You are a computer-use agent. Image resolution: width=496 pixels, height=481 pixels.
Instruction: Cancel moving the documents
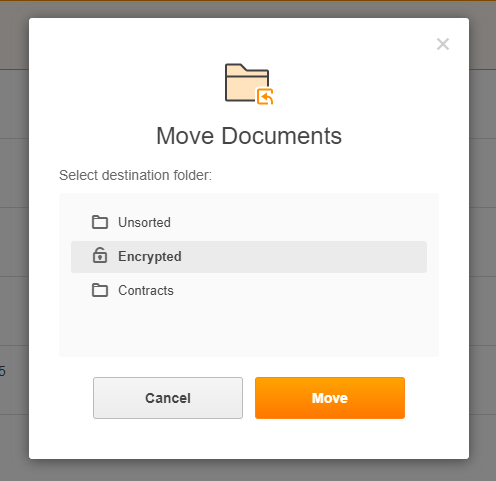coord(168,398)
